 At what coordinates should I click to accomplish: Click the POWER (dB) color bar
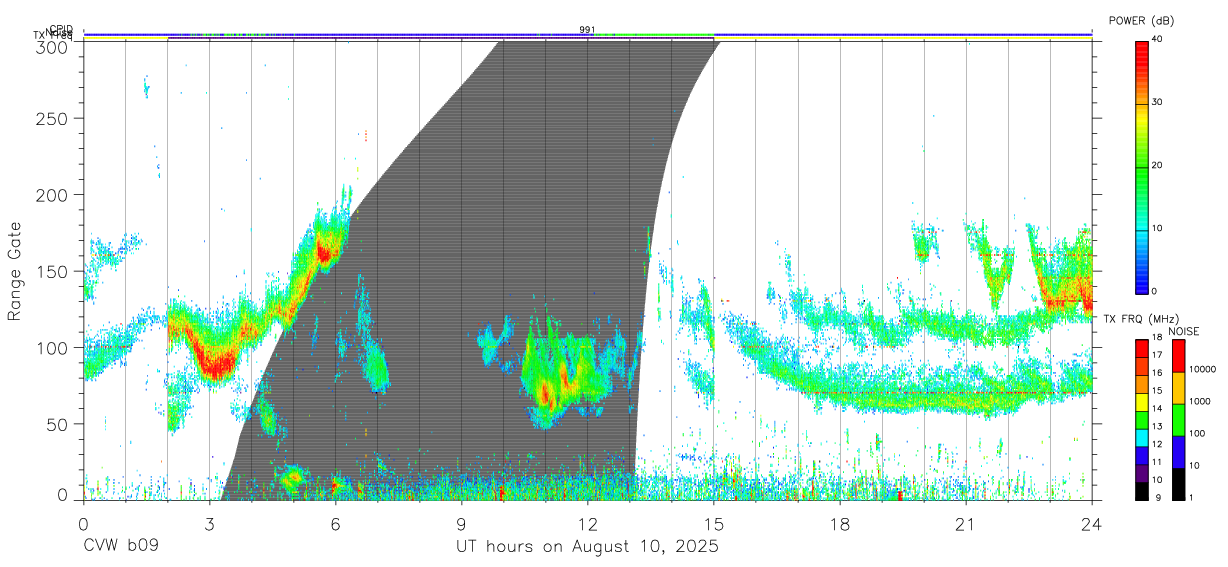coord(1141,166)
